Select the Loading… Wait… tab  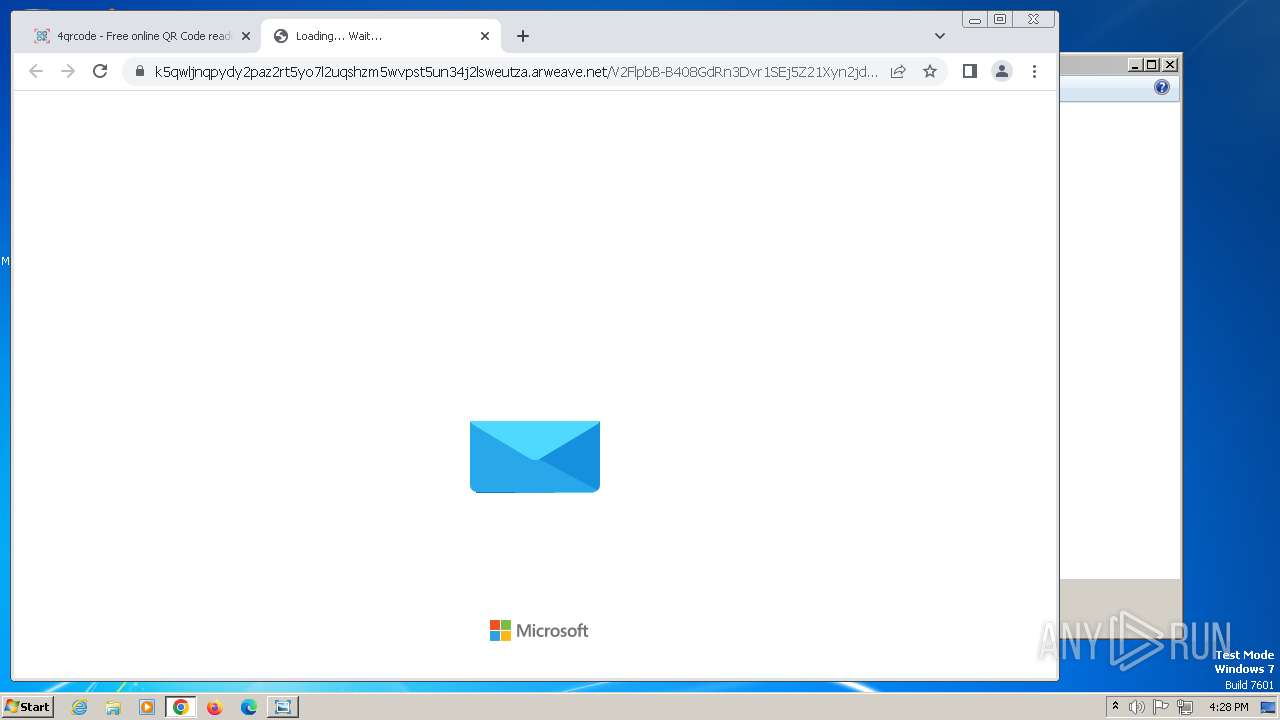pyautogui.click(x=380, y=36)
